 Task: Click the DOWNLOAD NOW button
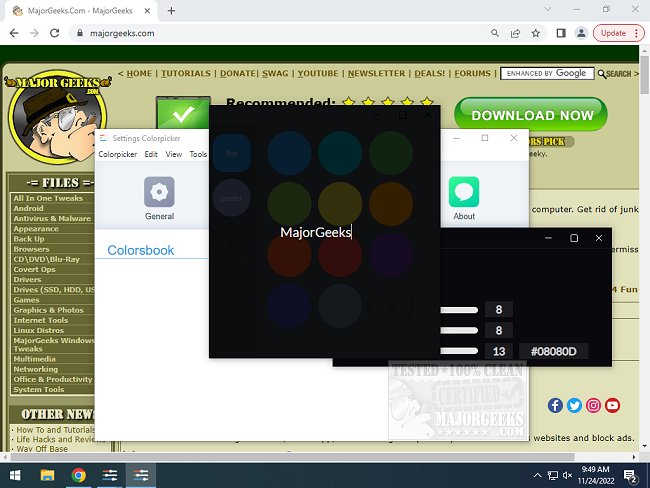coord(531,114)
